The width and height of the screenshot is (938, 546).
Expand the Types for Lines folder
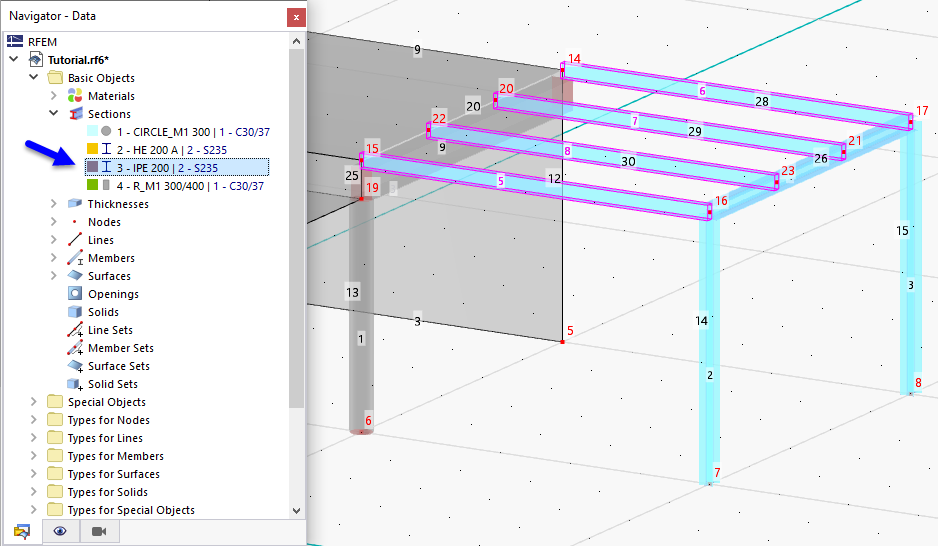(34, 437)
